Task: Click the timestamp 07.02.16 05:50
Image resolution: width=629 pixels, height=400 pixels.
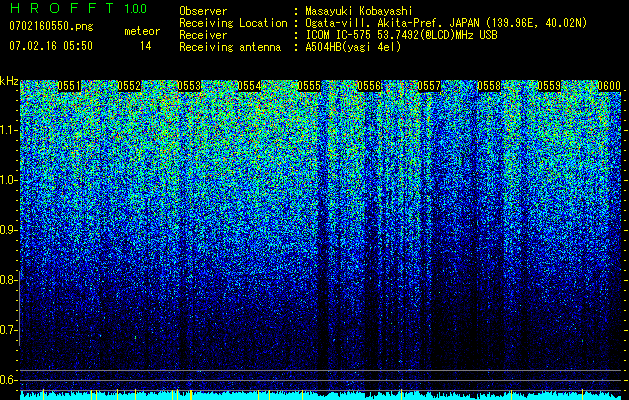Action: tap(51, 46)
